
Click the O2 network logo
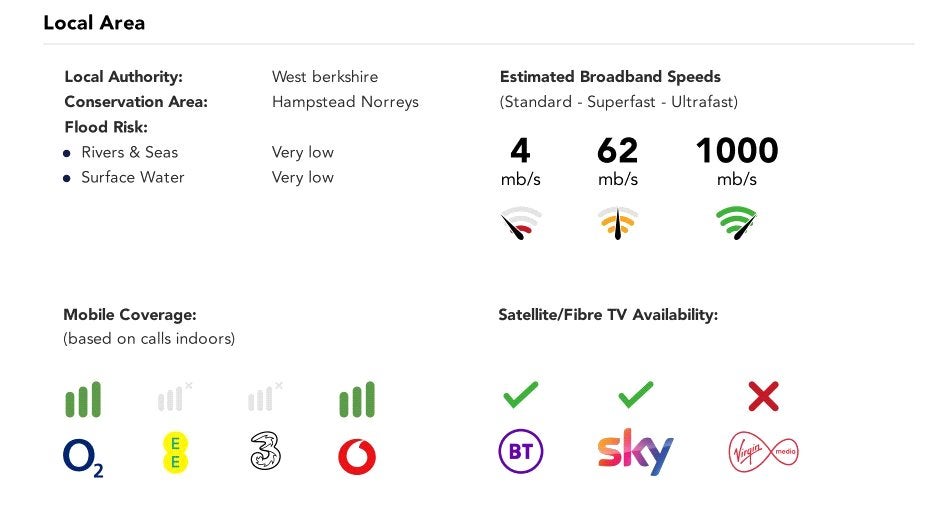pyautogui.click(x=83, y=458)
